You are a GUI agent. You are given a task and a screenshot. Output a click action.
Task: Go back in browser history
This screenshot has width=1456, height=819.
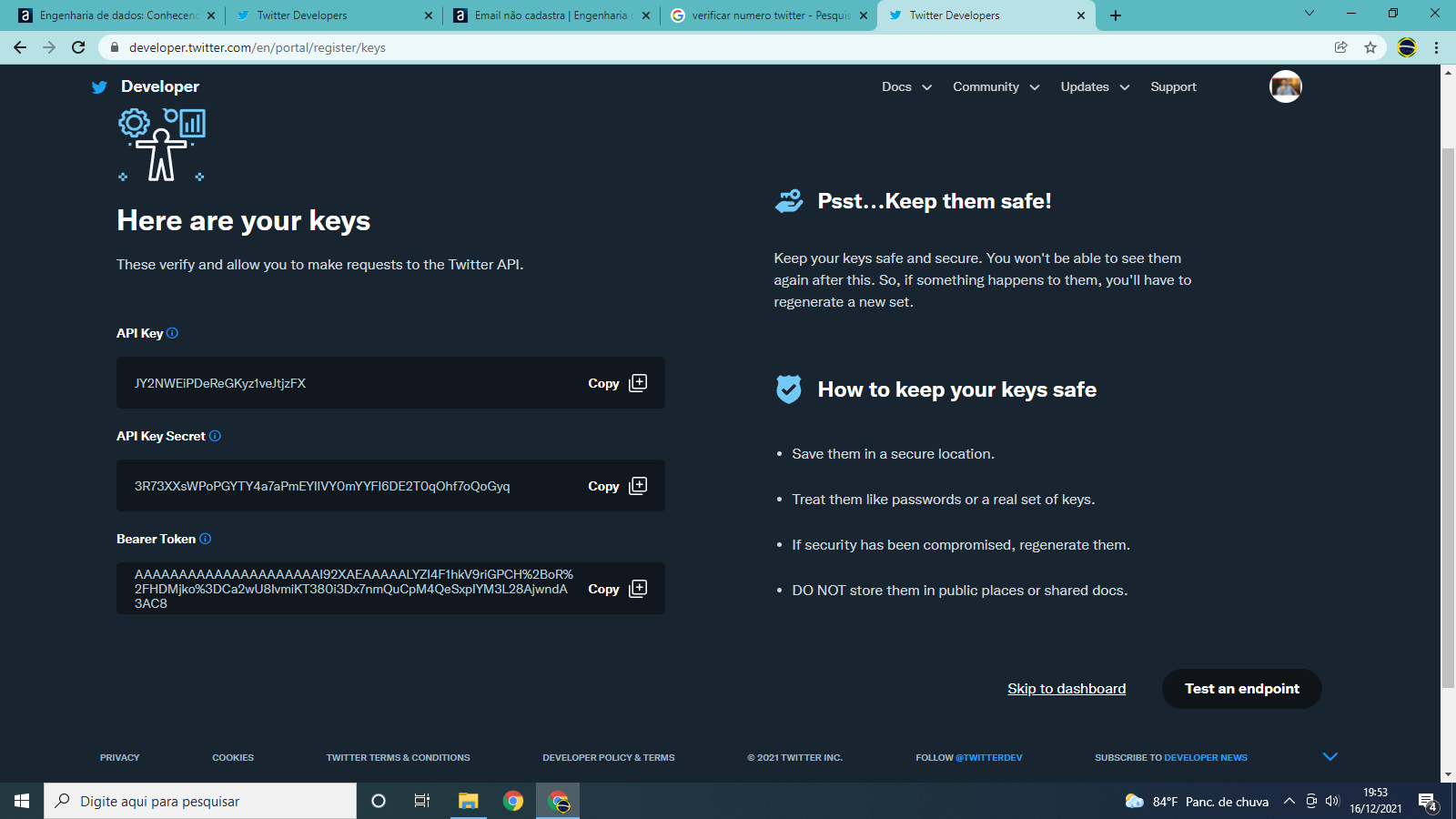20,47
